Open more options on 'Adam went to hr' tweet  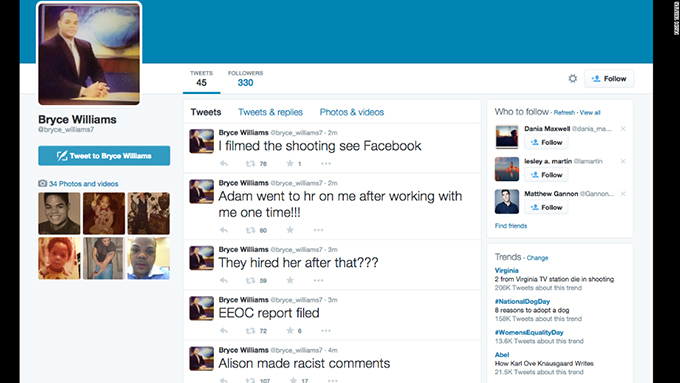[318, 230]
